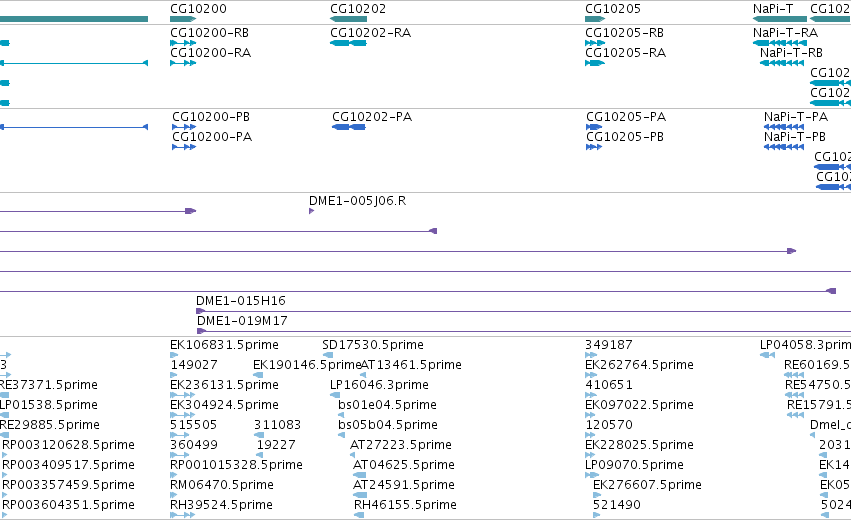Select the CG10202-RA transcript feature

pyautogui.click(x=348, y=43)
